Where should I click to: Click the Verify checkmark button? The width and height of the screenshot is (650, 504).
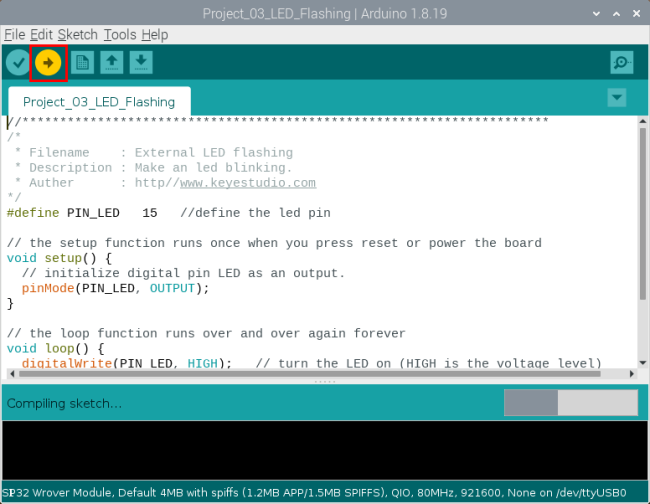coord(18,63)
